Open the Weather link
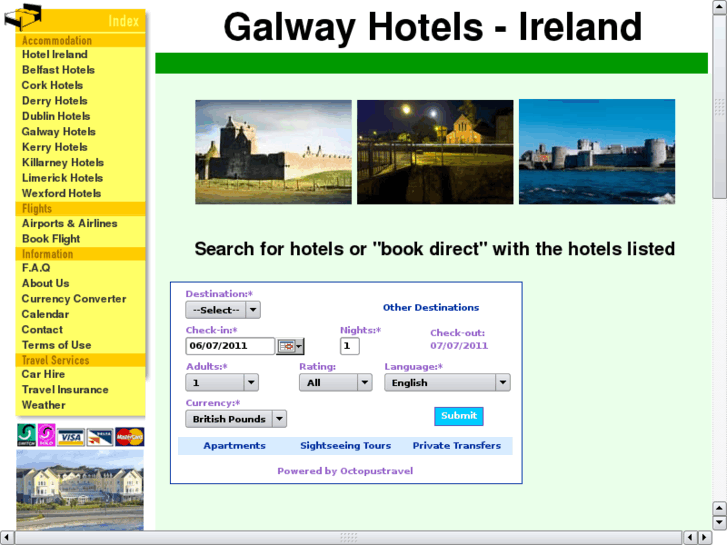The height and width of the screenshot is (545, 727). (x=44, y=405)
